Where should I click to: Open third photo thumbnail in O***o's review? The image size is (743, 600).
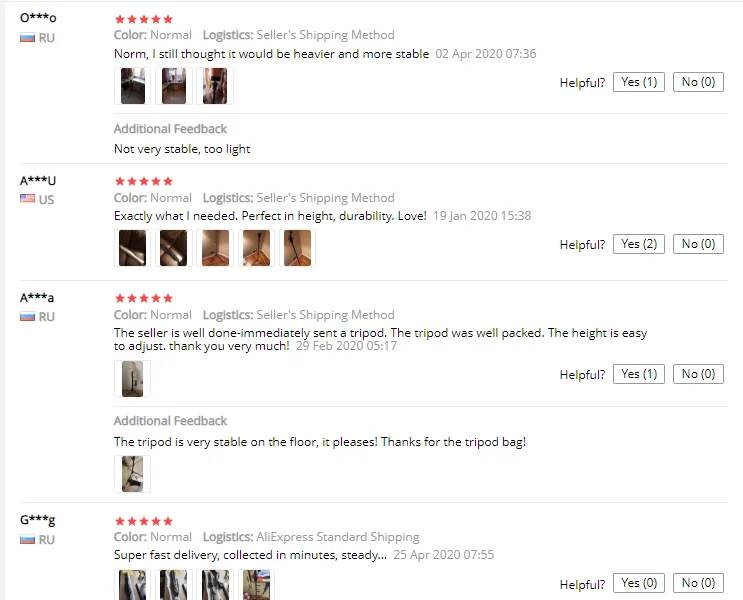click(215, 86)
